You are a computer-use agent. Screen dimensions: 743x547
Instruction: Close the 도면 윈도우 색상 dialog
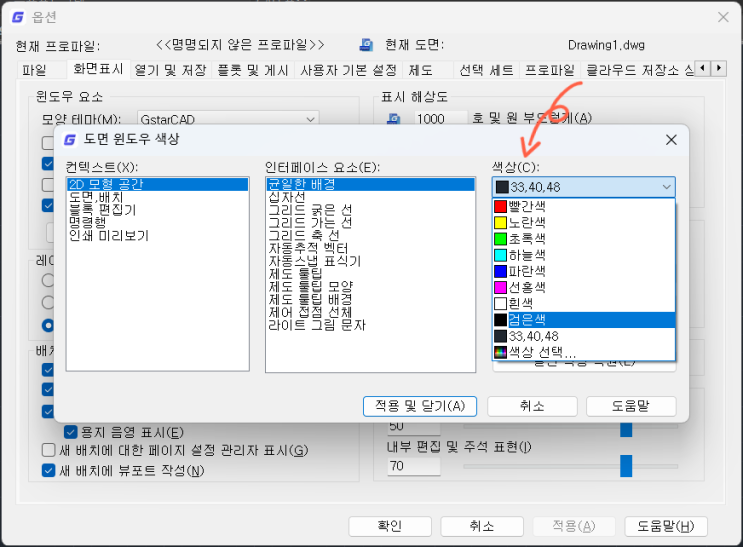[x=671, y=140]
